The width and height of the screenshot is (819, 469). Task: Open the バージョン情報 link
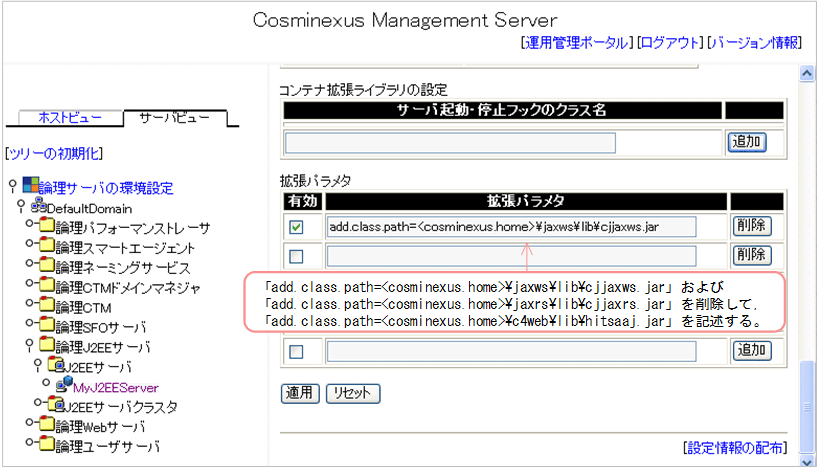point(754,43)
